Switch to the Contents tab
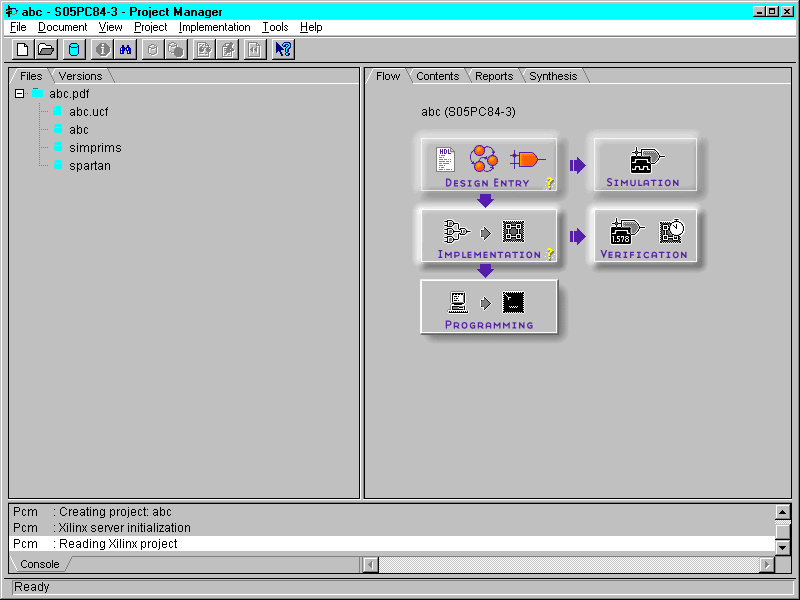 [438, 76]
